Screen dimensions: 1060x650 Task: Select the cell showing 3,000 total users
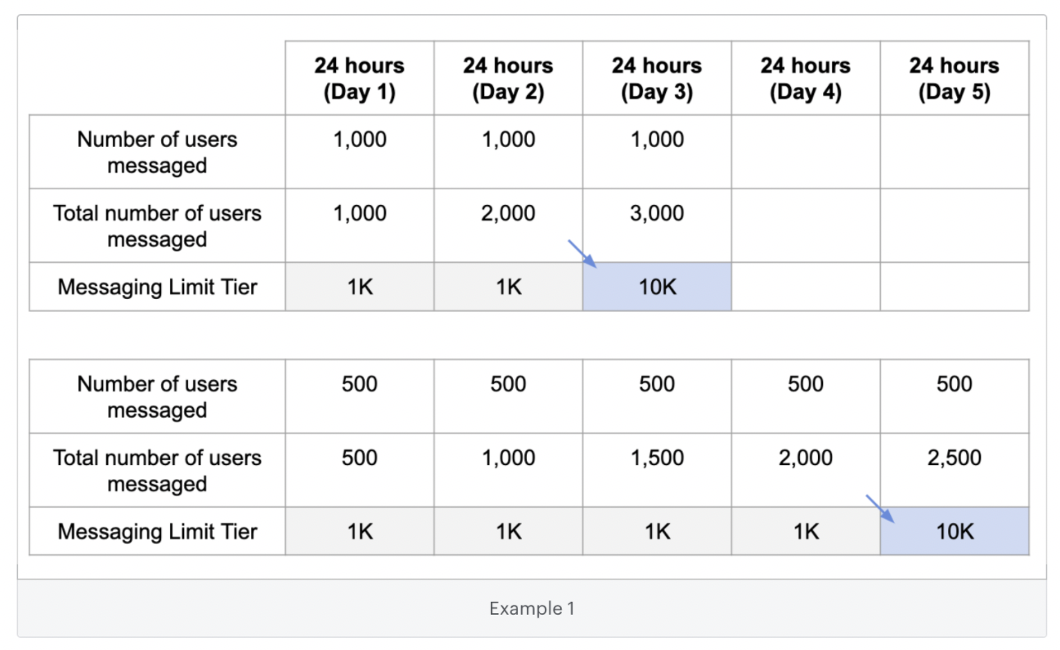tap(657, 213)
